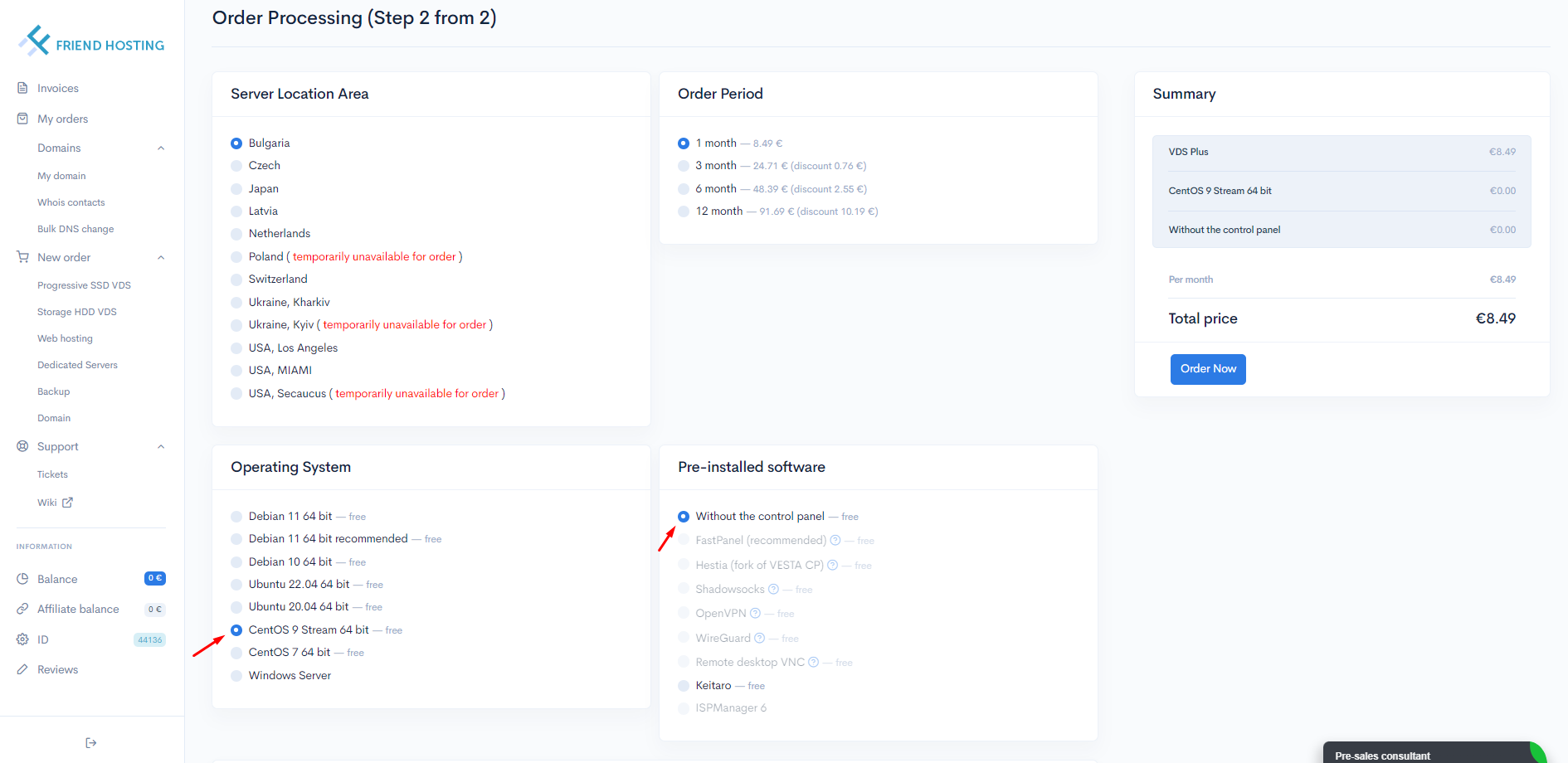Viewport: 1568px width, 763px height.
Task: Open the My domain link
Action: coord(61,176)
